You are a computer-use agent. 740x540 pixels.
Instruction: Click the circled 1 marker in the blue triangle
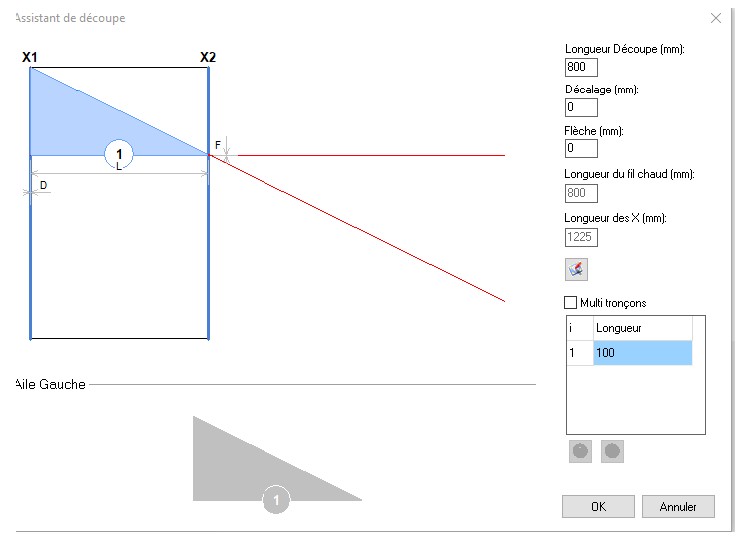[x=119, y=154]
